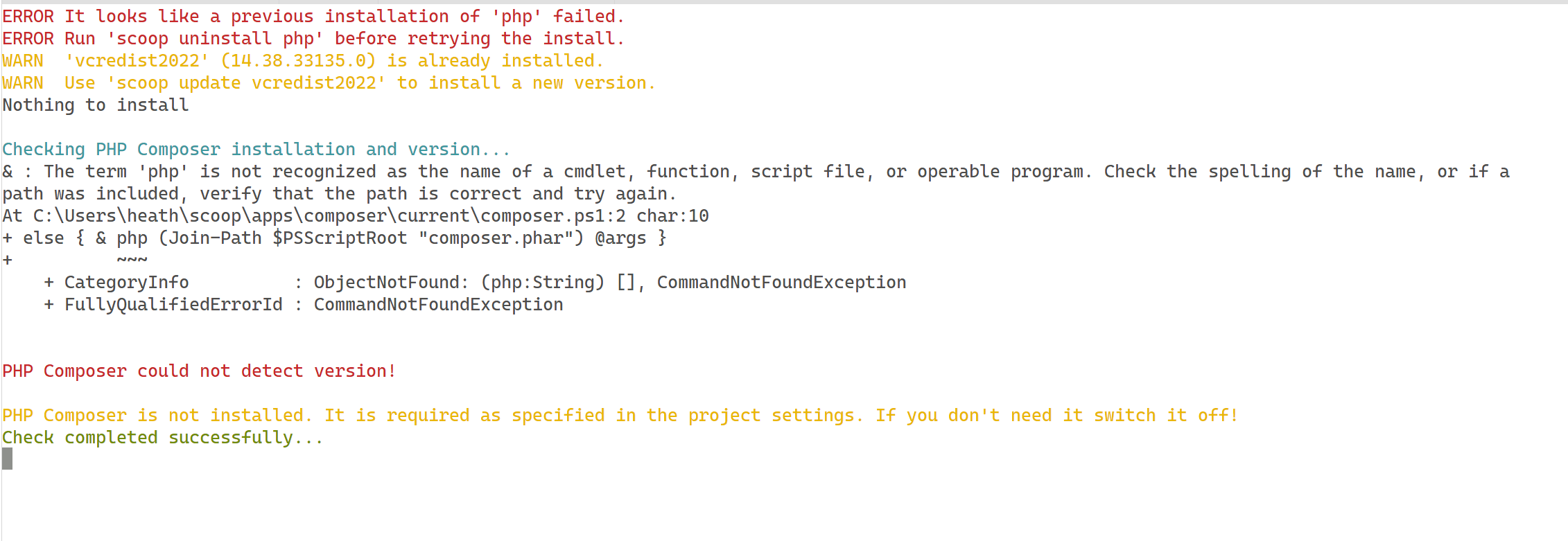Click the terminal cursor block

point(7,459)
